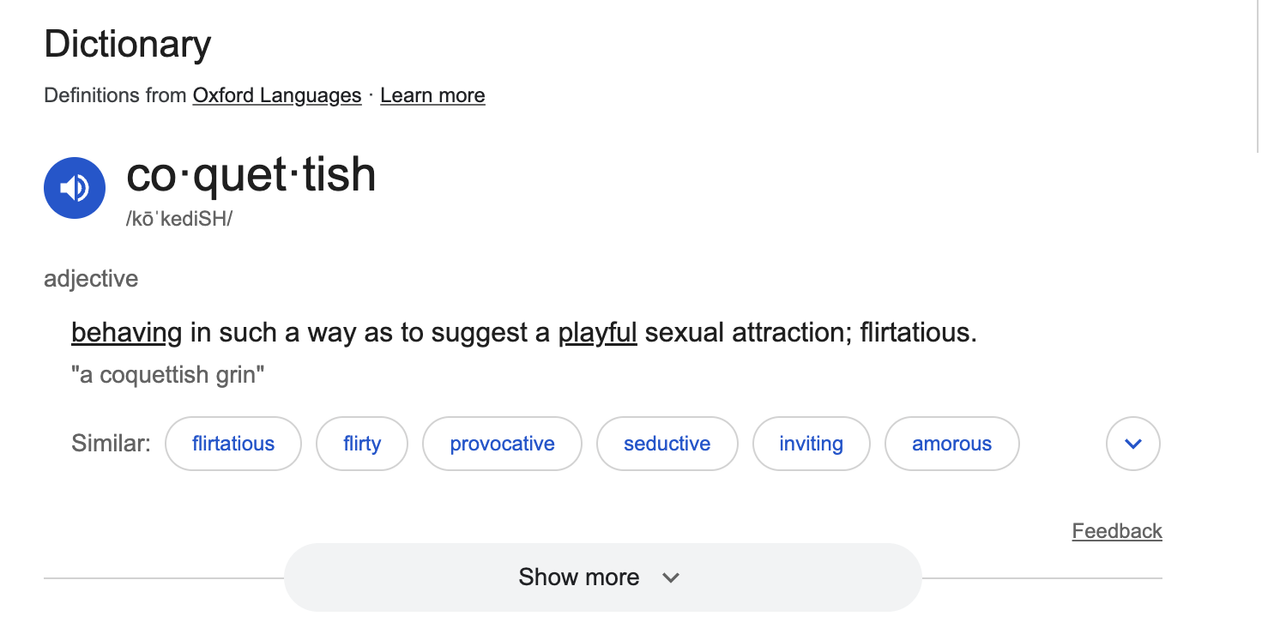Select the inviting synonym chip
The width and height of the screenshot is (1280, 635).
(x=811, y=444)
